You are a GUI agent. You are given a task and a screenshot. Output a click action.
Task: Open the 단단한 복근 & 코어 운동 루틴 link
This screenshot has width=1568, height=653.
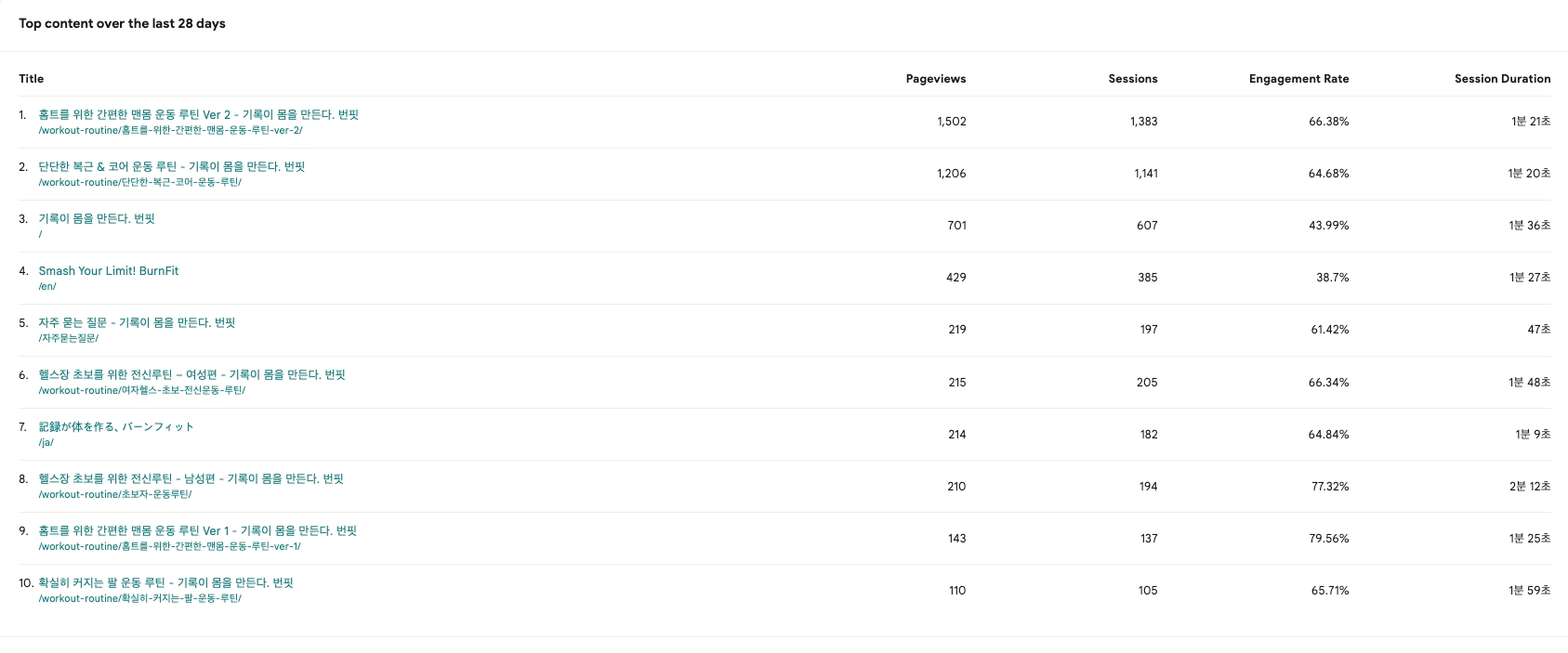pyautogui.click(x=171, y=166)
